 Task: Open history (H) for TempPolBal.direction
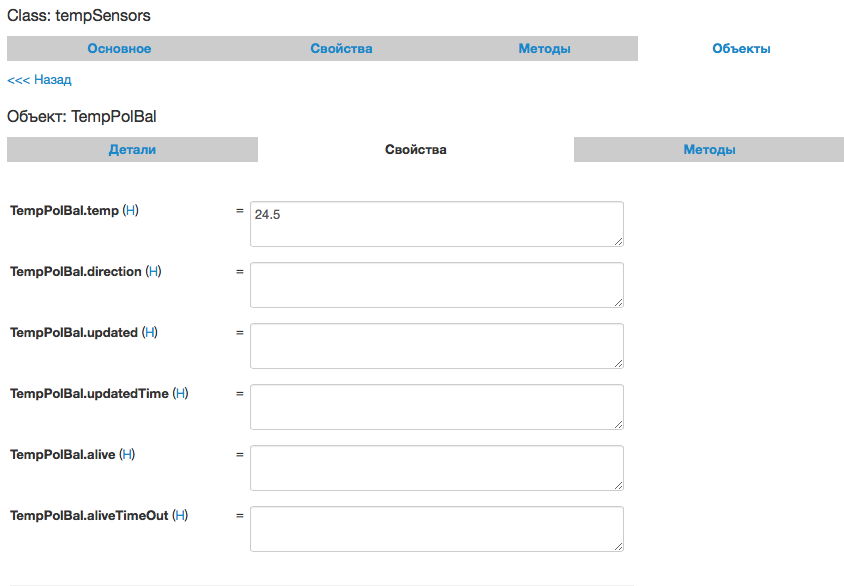[x=154, y=272]
